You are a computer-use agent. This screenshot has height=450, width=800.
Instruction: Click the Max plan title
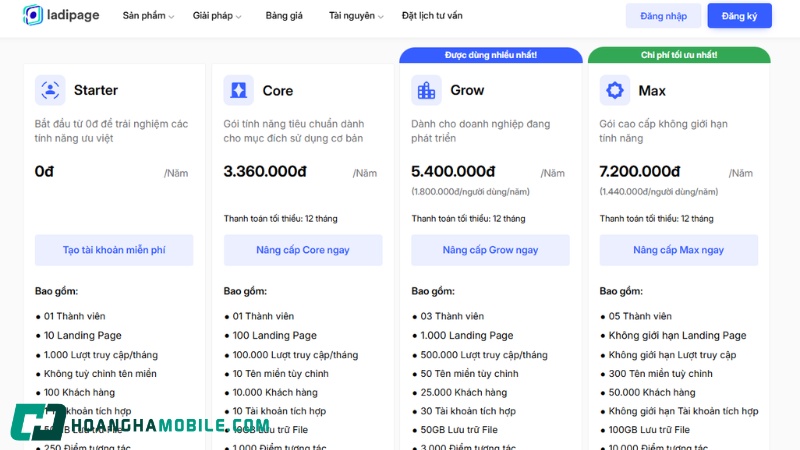click(652, 91)
